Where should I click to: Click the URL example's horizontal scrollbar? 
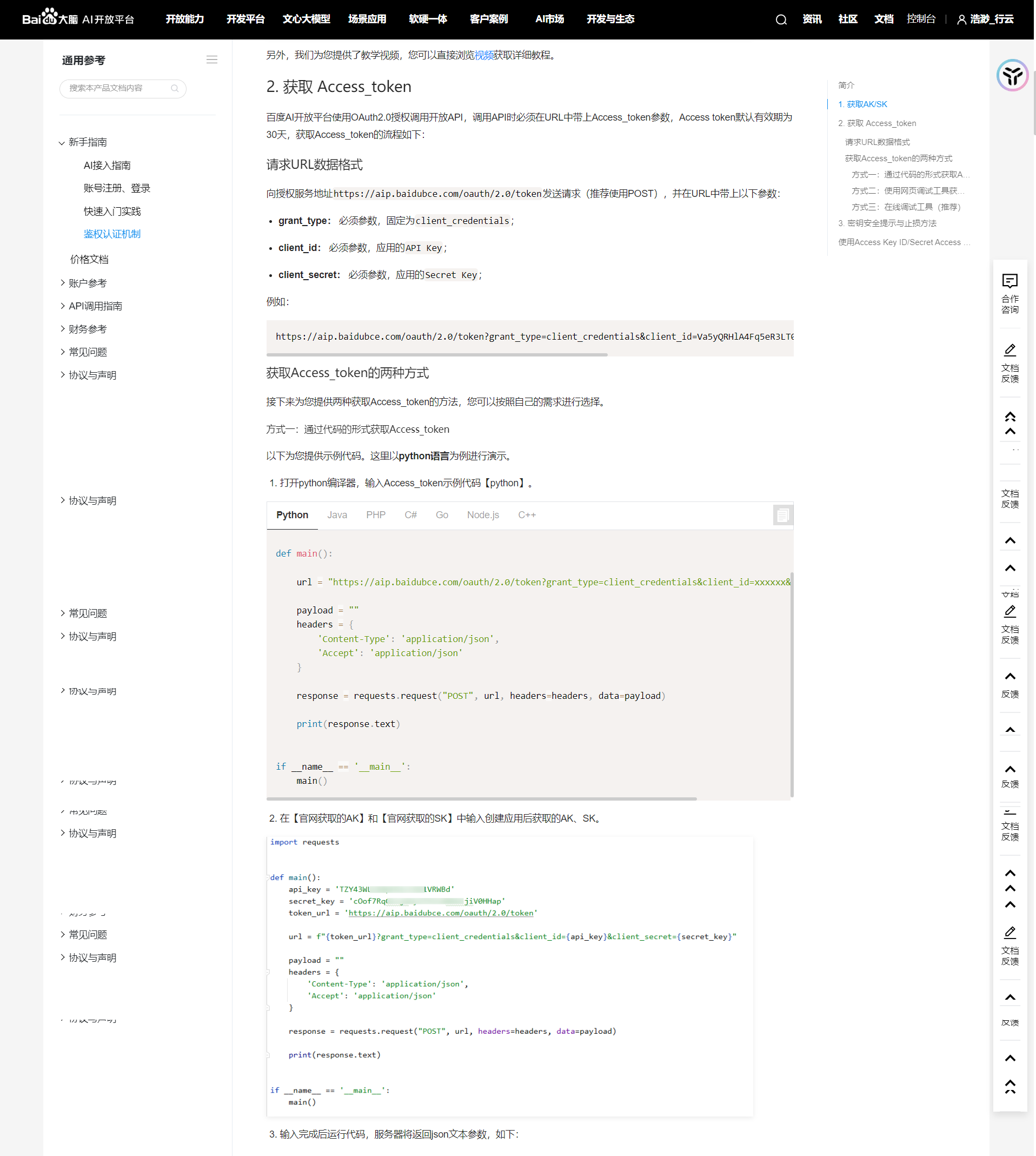[x=436, y=355]
